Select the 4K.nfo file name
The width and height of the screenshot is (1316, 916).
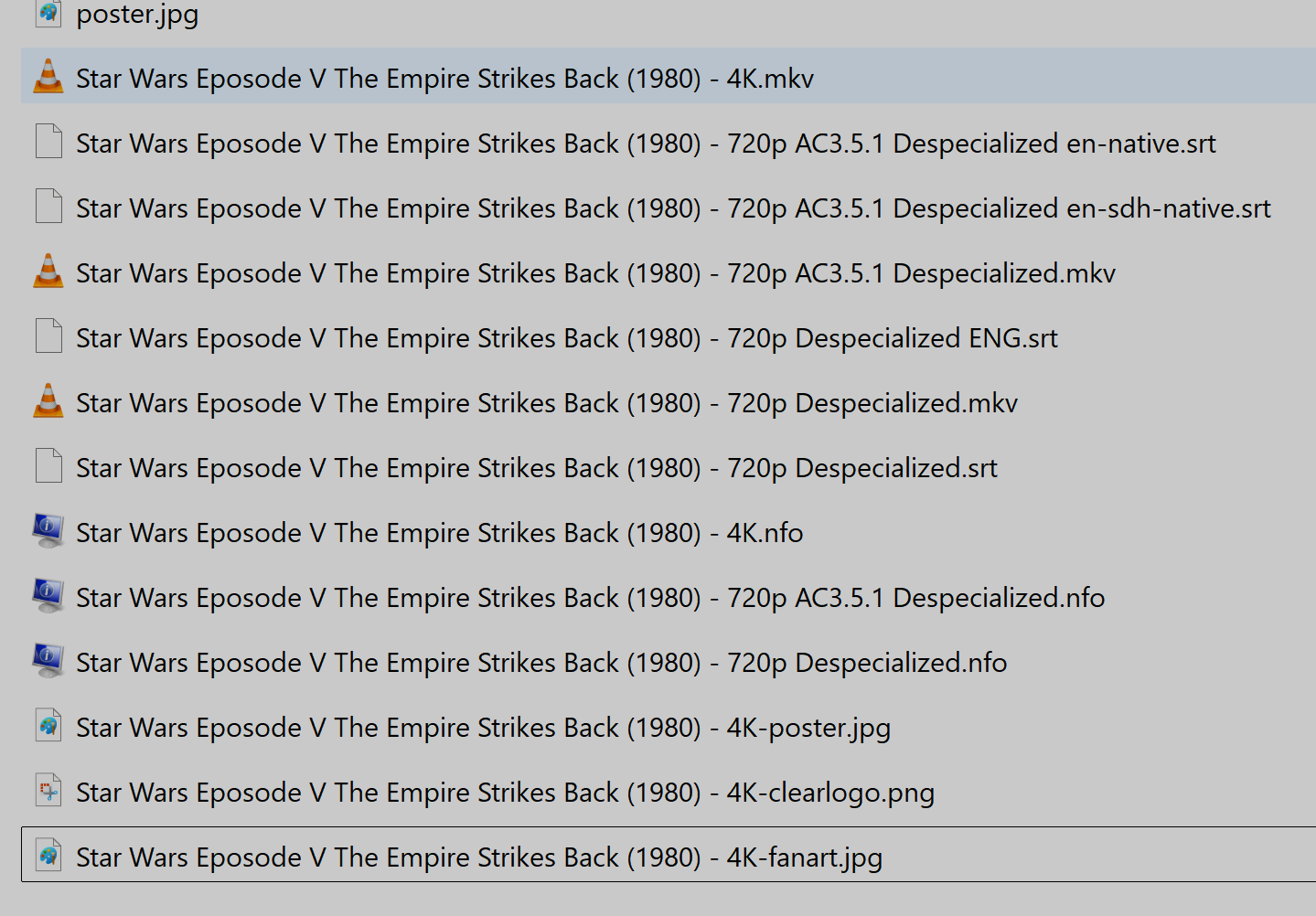439,533
